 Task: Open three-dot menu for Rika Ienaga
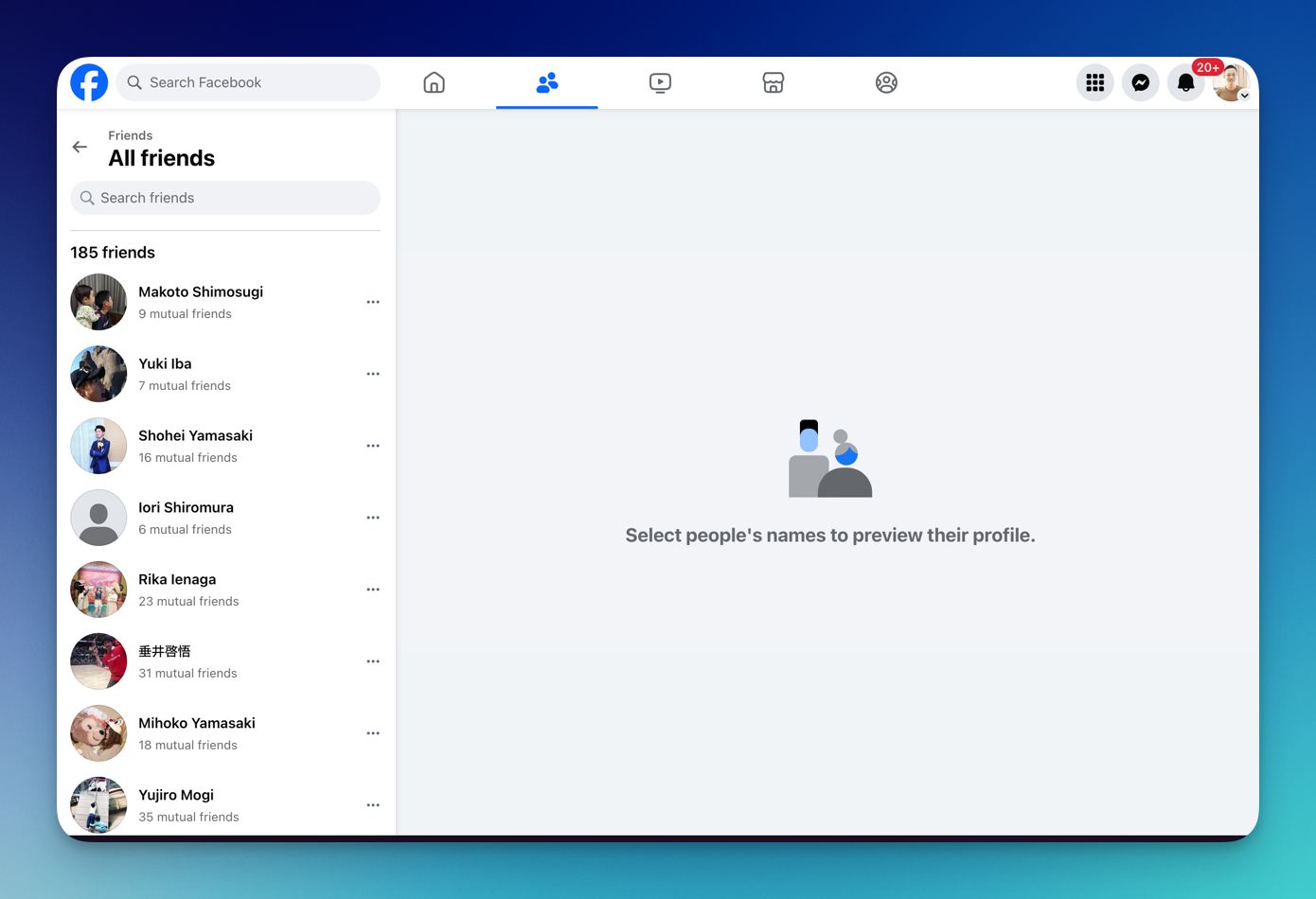pos(373,590)
